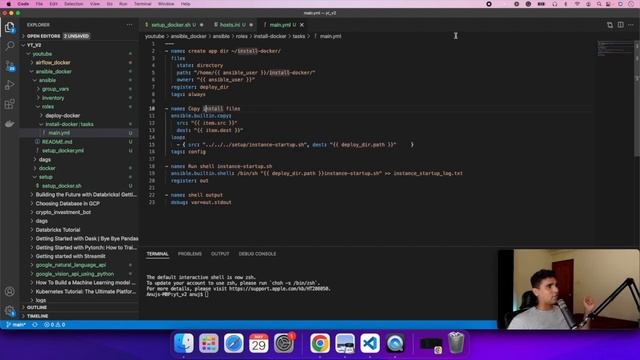
Task: Open the Docker extension view
Action: pyautogui.click(x=10, y=123)
